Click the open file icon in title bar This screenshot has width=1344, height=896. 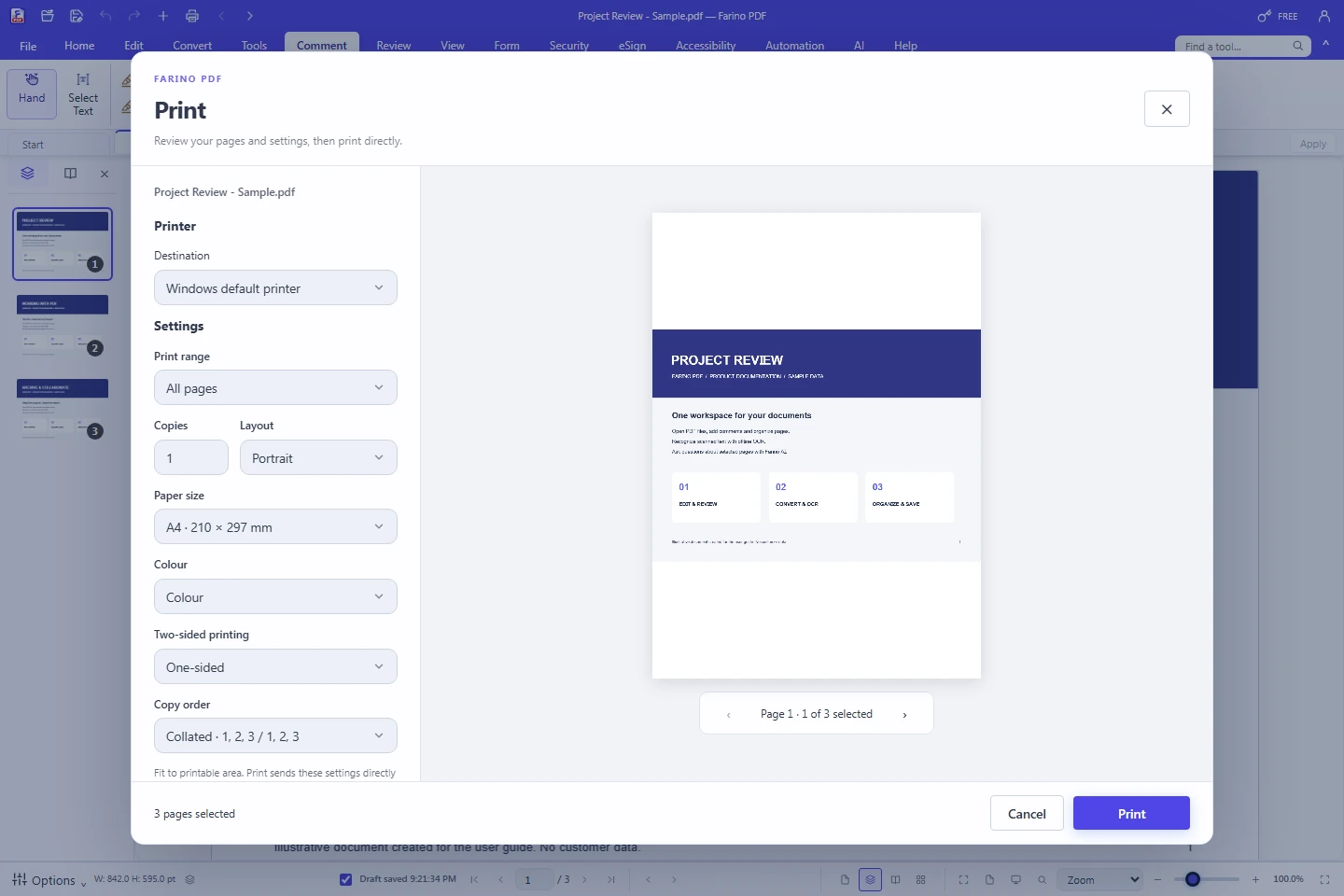coord(48,16)
